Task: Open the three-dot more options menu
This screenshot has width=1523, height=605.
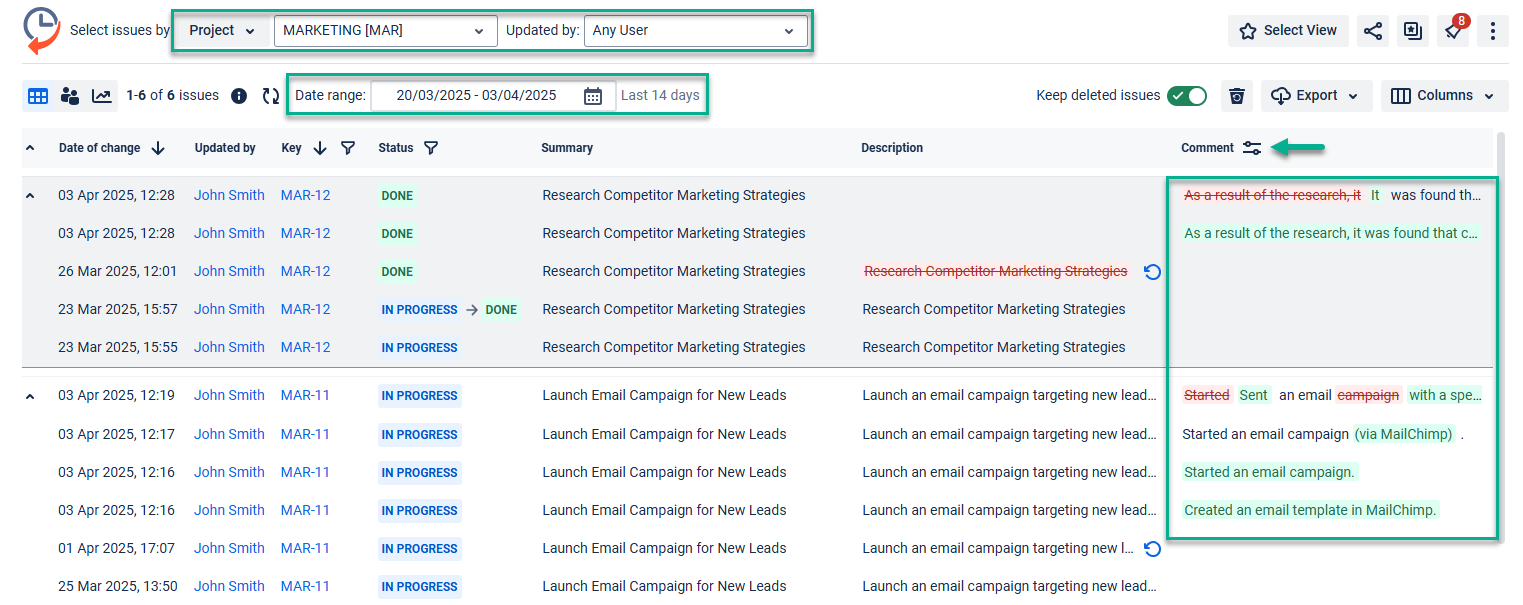Action: point(1492,31)
